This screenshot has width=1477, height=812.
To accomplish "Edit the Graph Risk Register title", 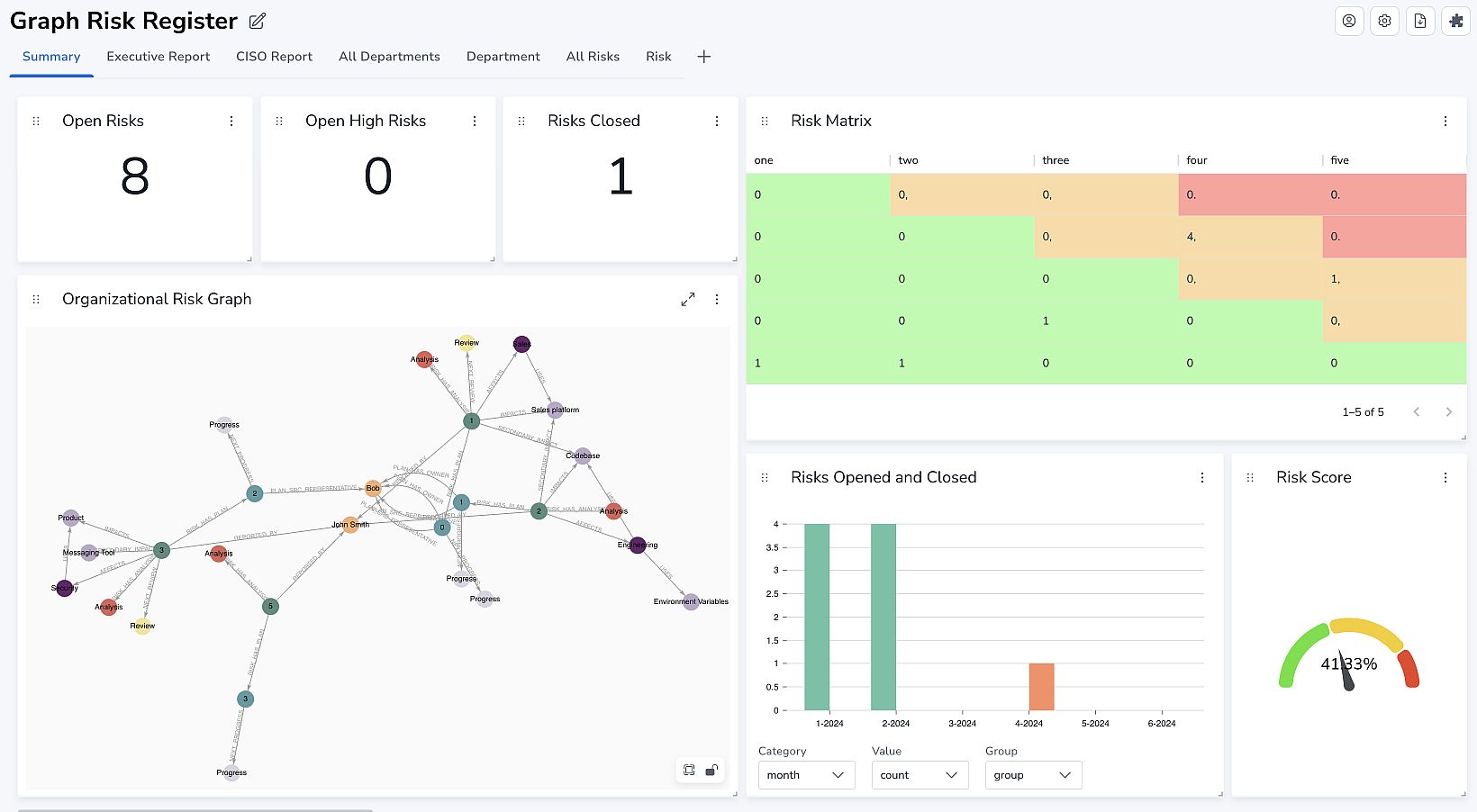I will [257, 21].
